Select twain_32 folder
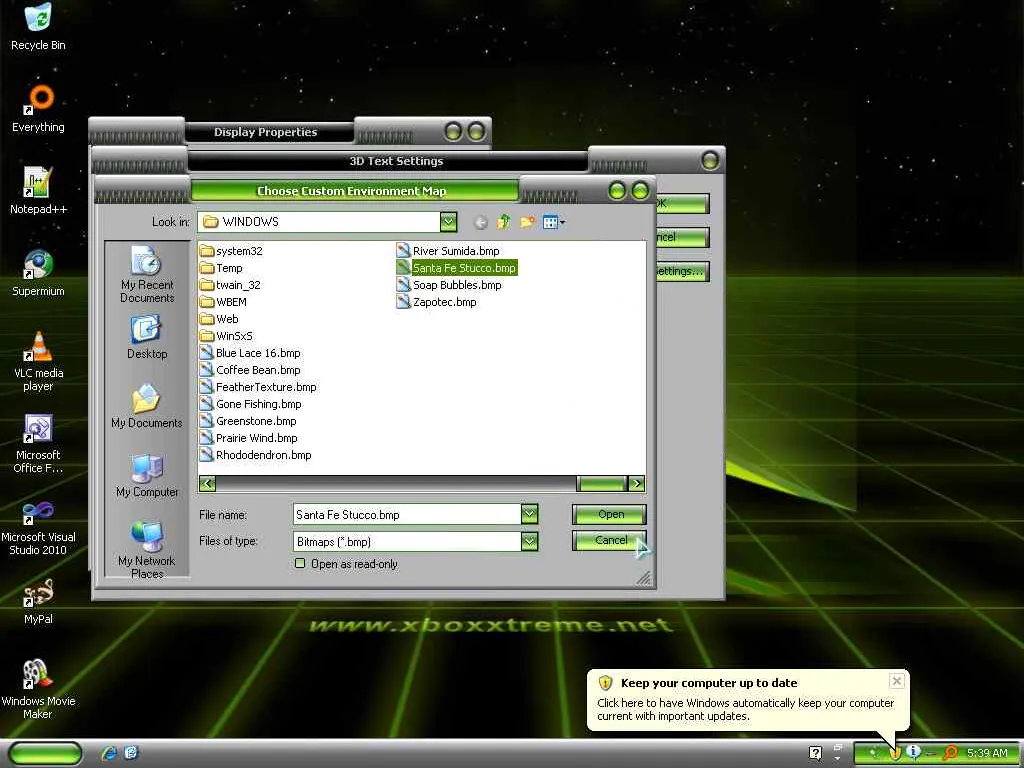This screenshot has height=768, width=1024. coord(230,285)
